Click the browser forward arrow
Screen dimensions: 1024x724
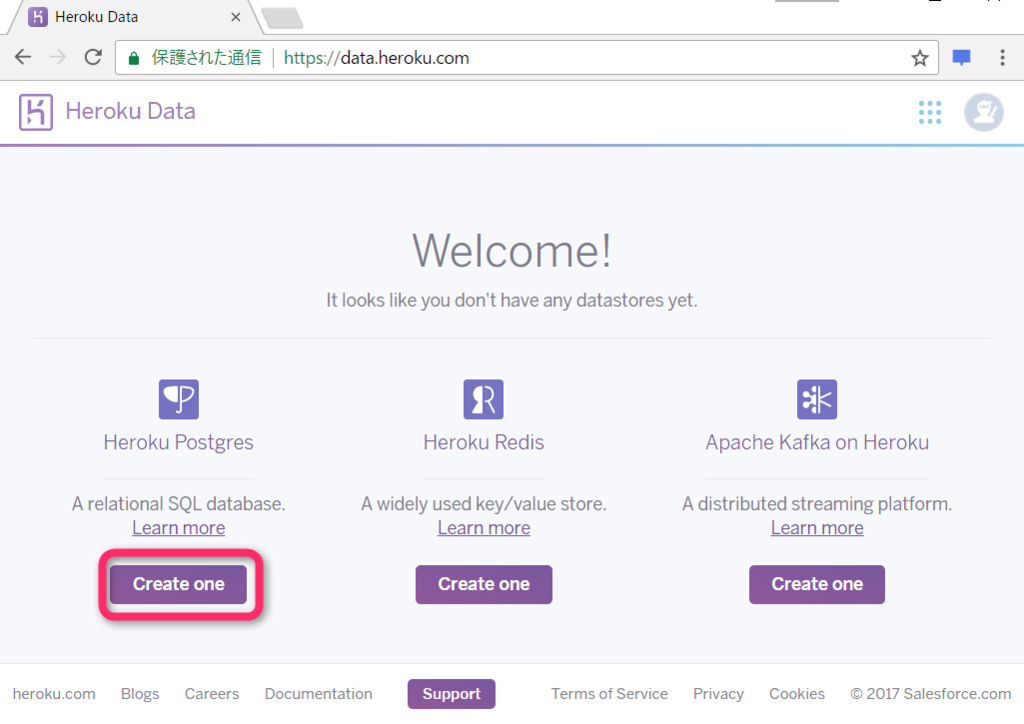coord(58,57)
